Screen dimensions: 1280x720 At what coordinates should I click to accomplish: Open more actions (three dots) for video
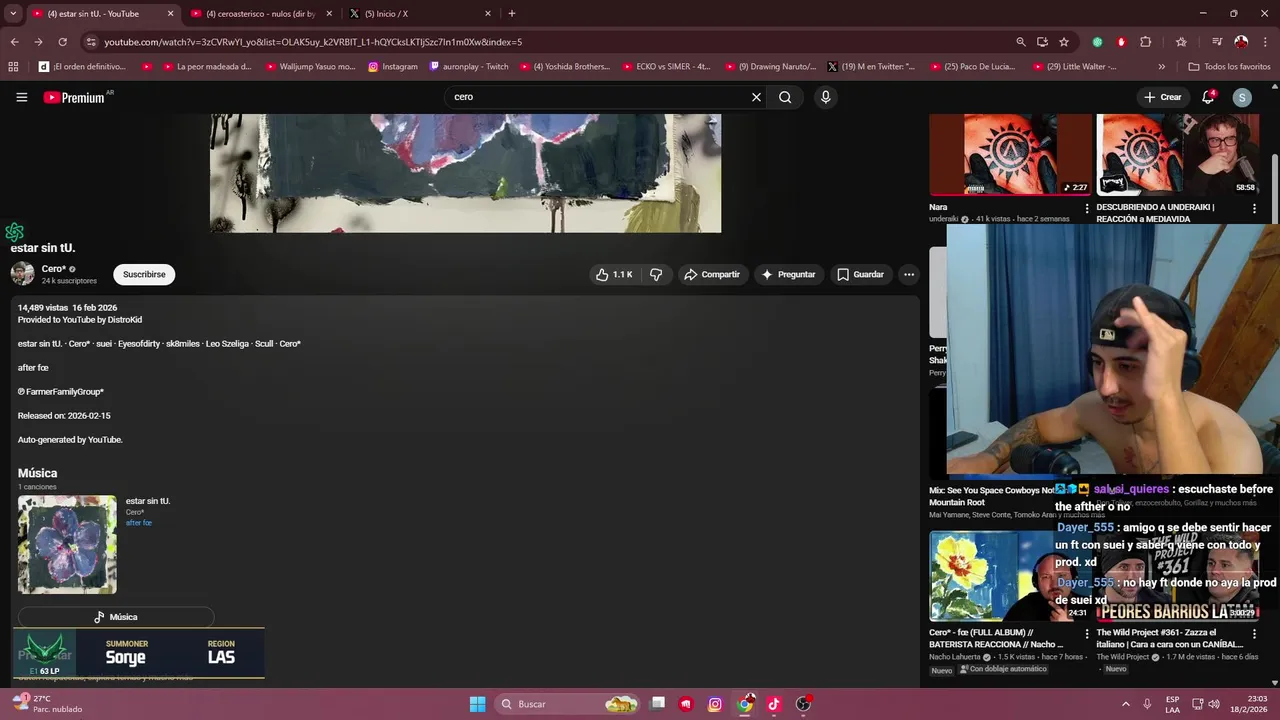908,274
